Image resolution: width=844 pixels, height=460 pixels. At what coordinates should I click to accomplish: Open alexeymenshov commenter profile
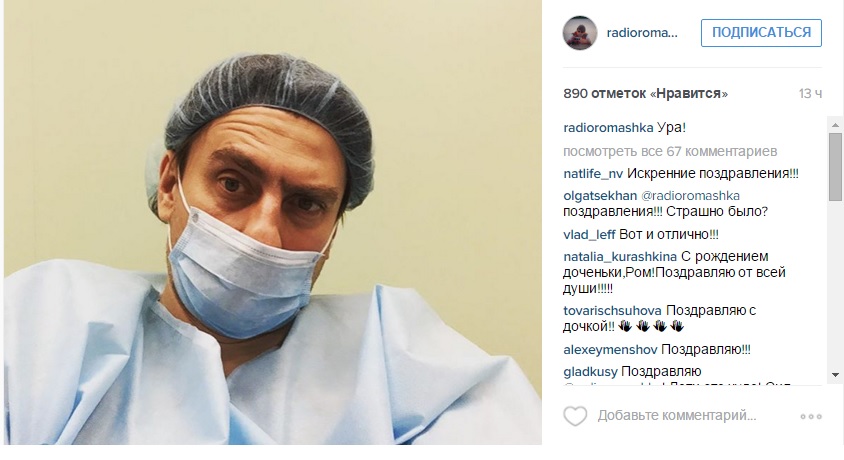(x=610, y=350)
